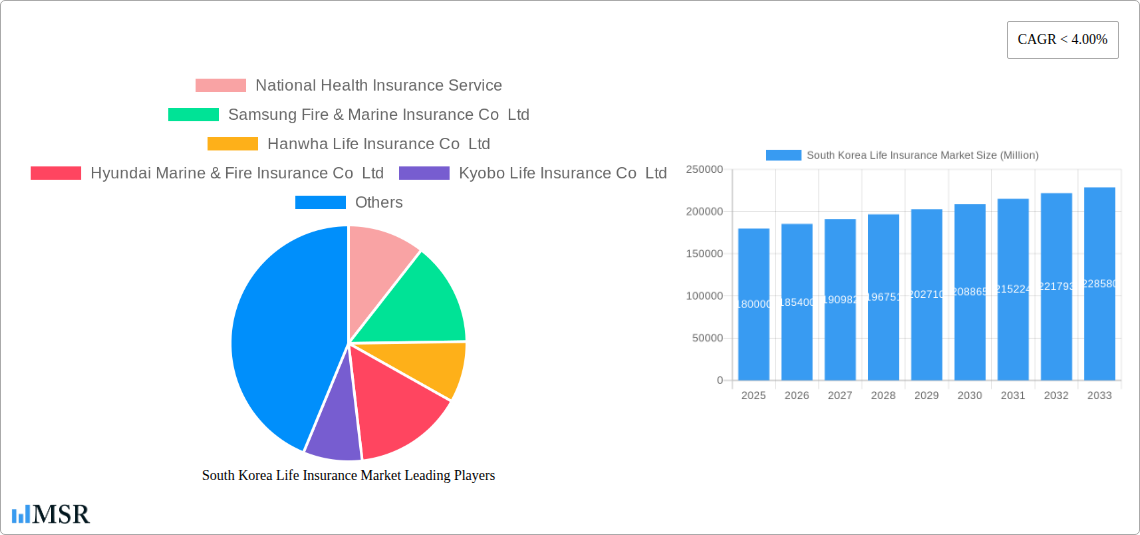
Task: Click the Others legend label
Action: (379, 202)
